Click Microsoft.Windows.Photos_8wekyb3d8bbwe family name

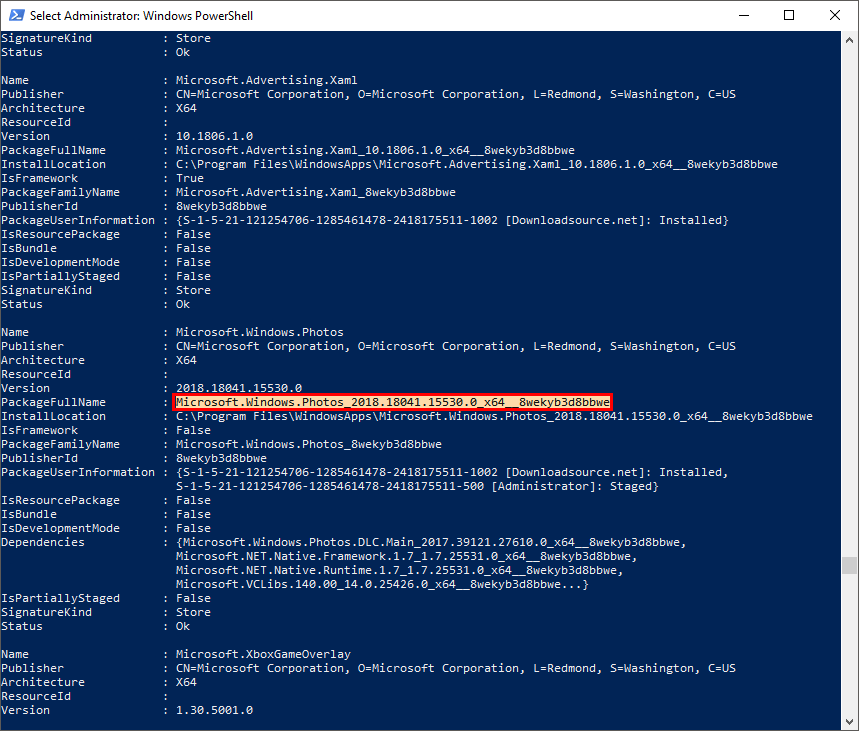[308, 444]
